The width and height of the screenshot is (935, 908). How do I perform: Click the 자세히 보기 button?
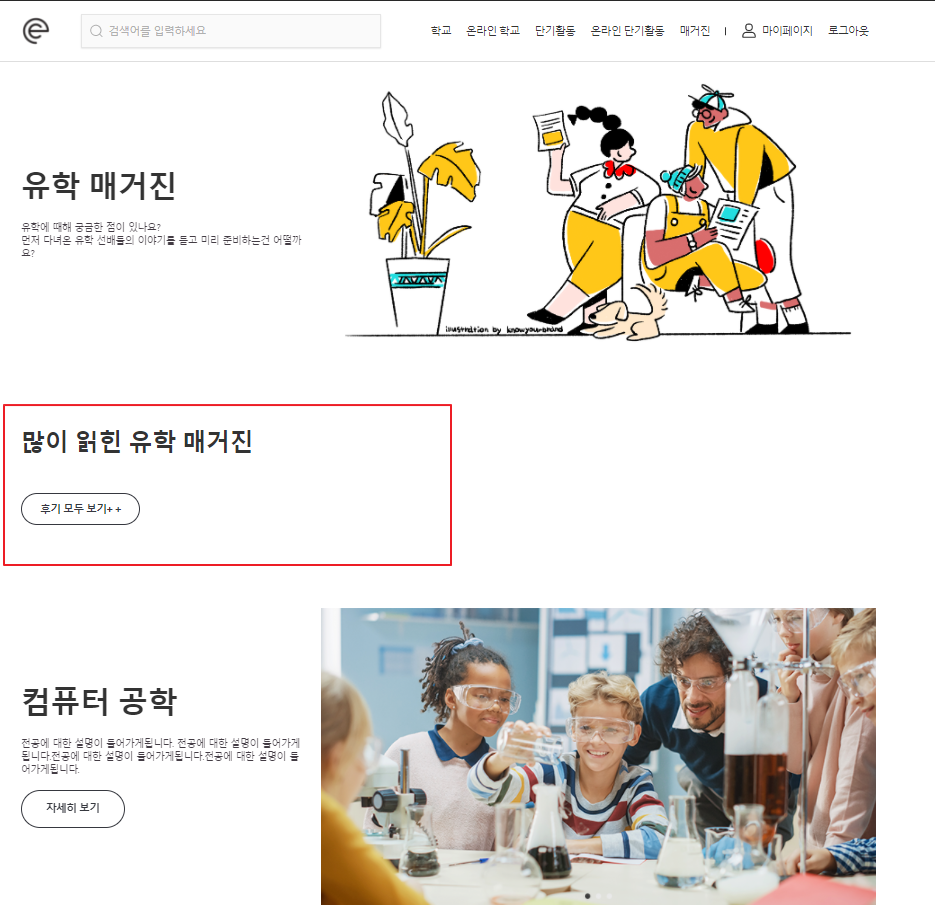click(73, 808)
